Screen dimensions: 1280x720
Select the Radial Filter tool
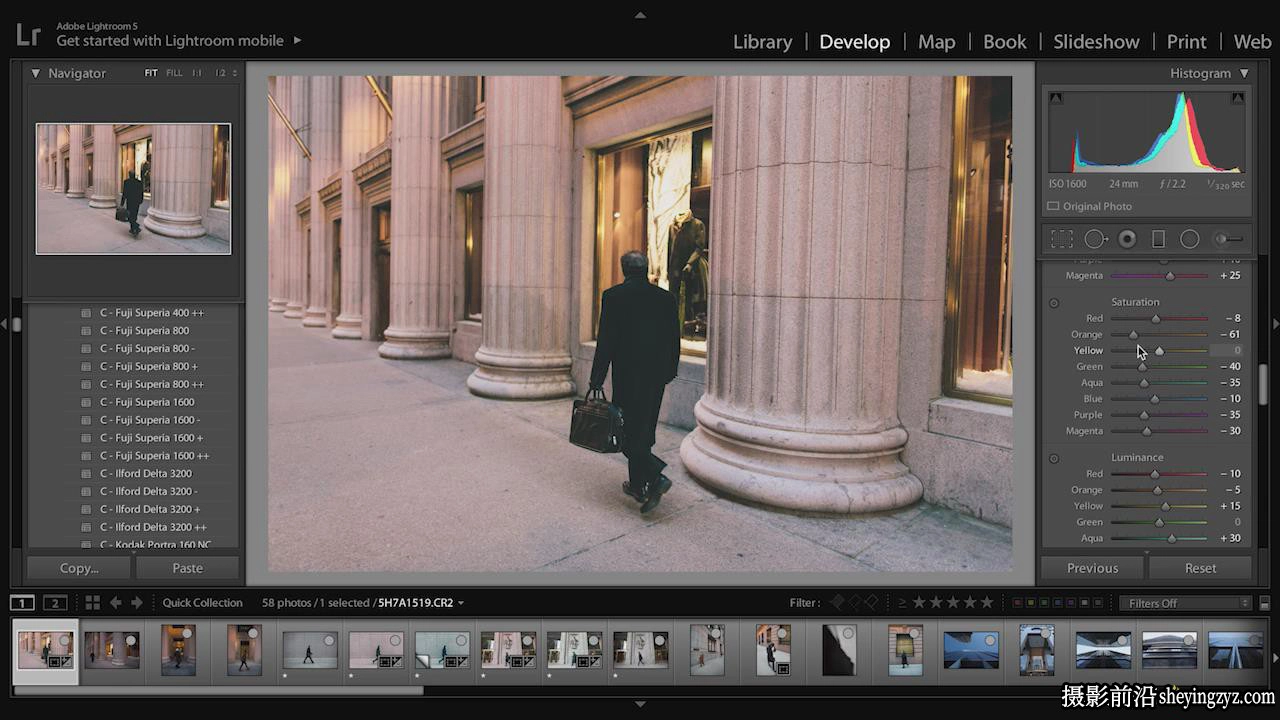1189,239
